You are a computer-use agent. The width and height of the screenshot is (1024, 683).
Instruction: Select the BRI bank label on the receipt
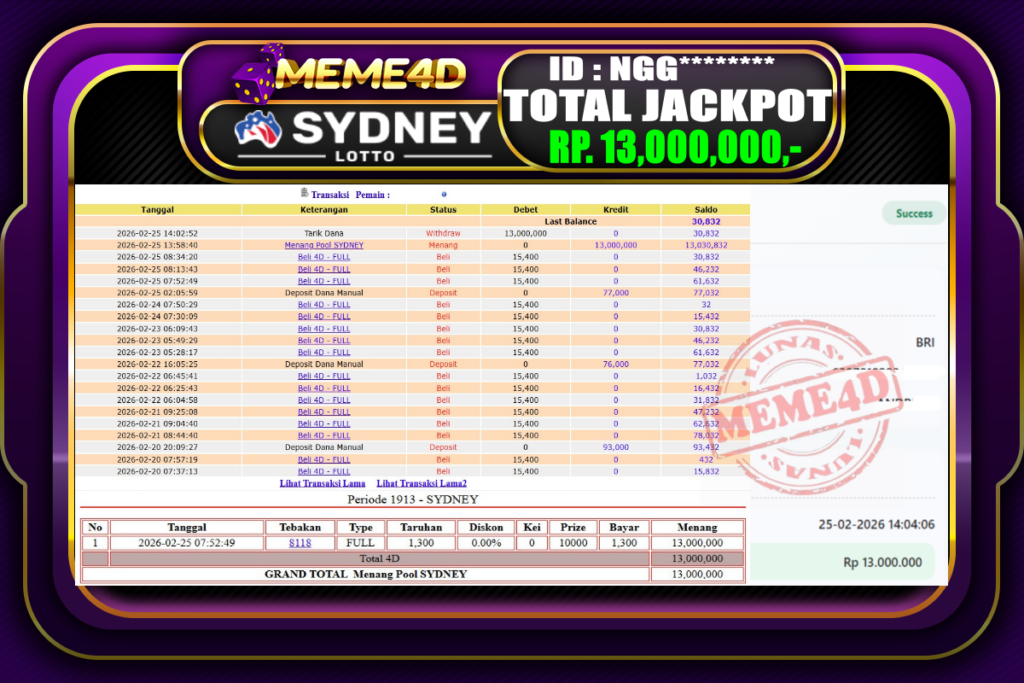click(924, 343)
